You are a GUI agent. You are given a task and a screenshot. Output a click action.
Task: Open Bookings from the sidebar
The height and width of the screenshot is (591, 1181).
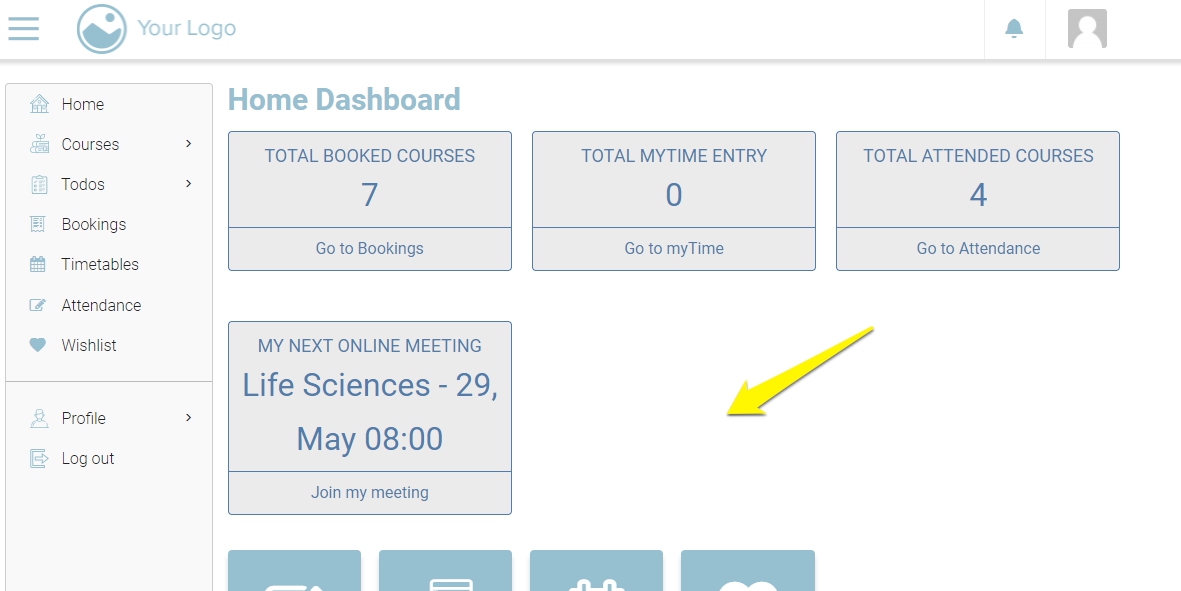click(93, 224)
